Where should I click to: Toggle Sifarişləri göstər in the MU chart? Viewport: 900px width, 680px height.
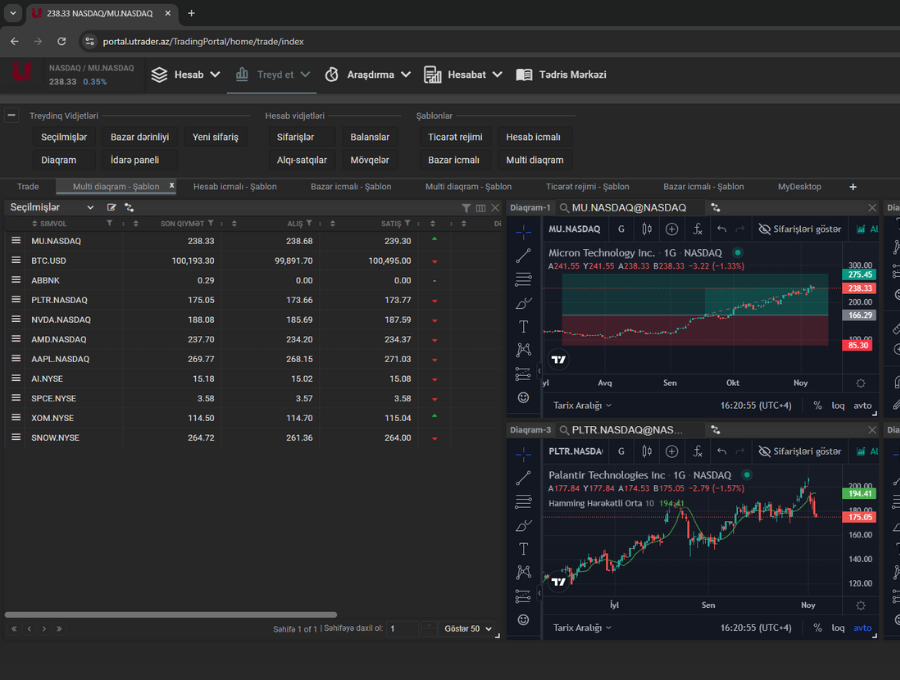[x=799, y=229]
